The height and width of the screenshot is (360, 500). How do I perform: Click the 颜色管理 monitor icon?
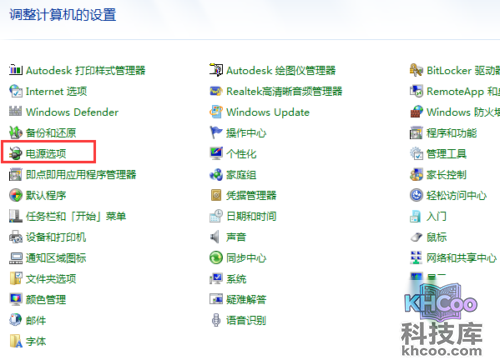tap(16, 299)
